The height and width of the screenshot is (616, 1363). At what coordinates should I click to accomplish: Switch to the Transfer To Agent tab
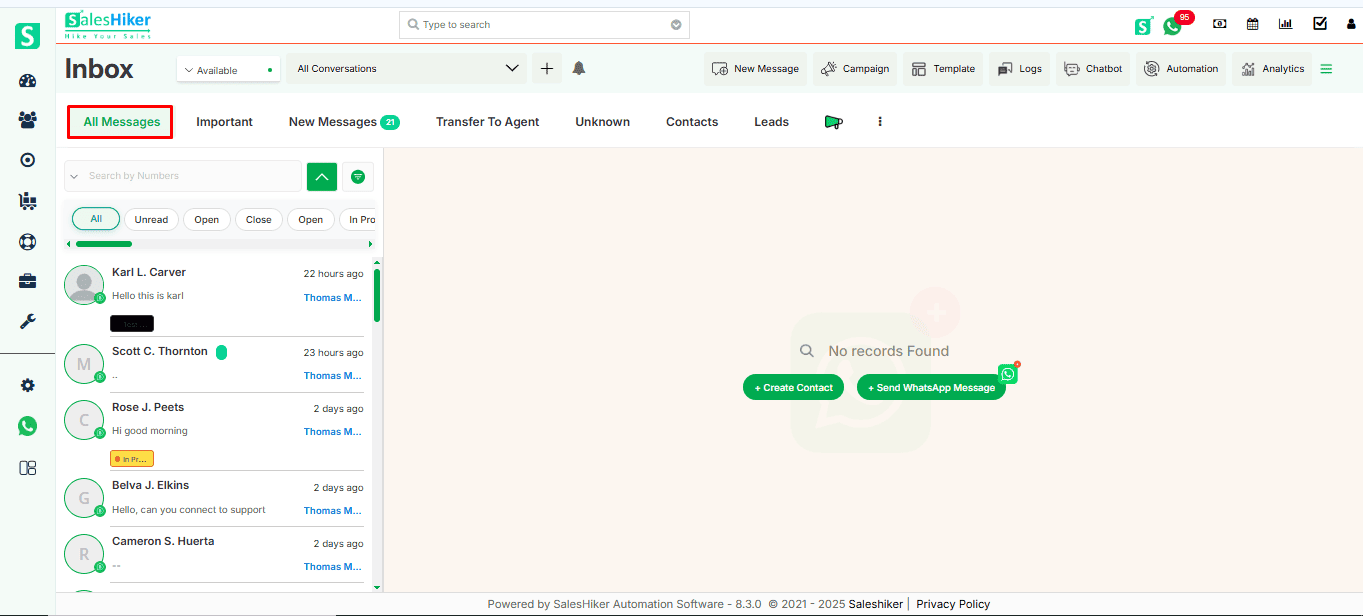487,122
